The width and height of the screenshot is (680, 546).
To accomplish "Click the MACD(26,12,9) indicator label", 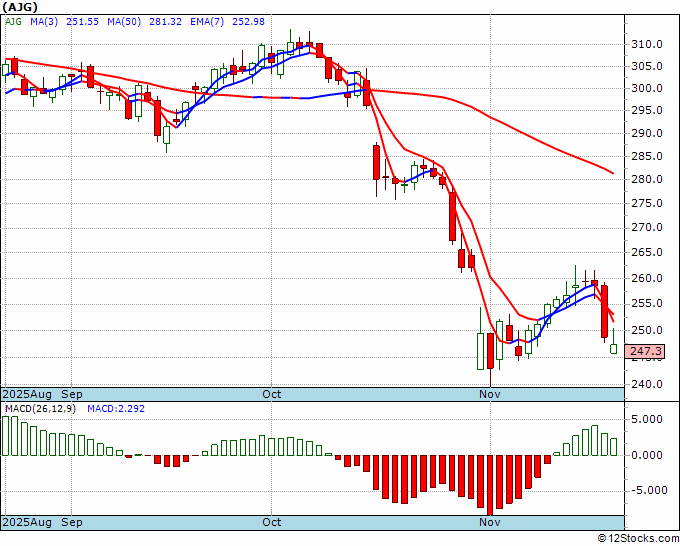I will click(x=40, y=409).
